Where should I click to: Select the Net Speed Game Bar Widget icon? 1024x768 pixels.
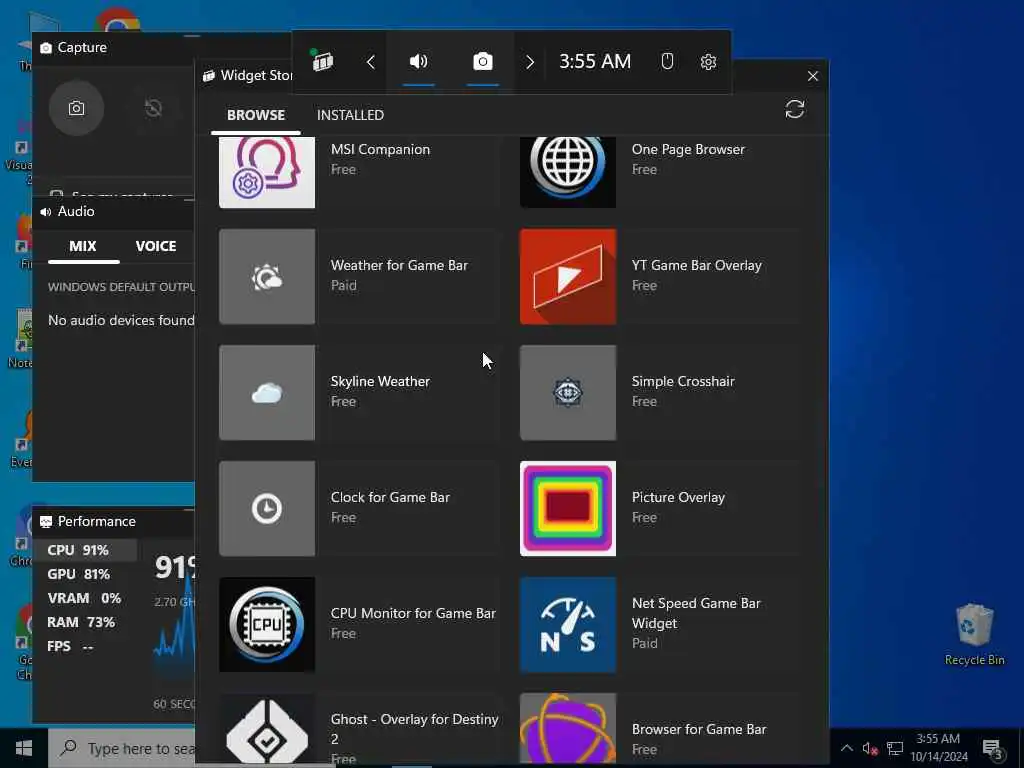pyautogui.click(x=568, y=625)
